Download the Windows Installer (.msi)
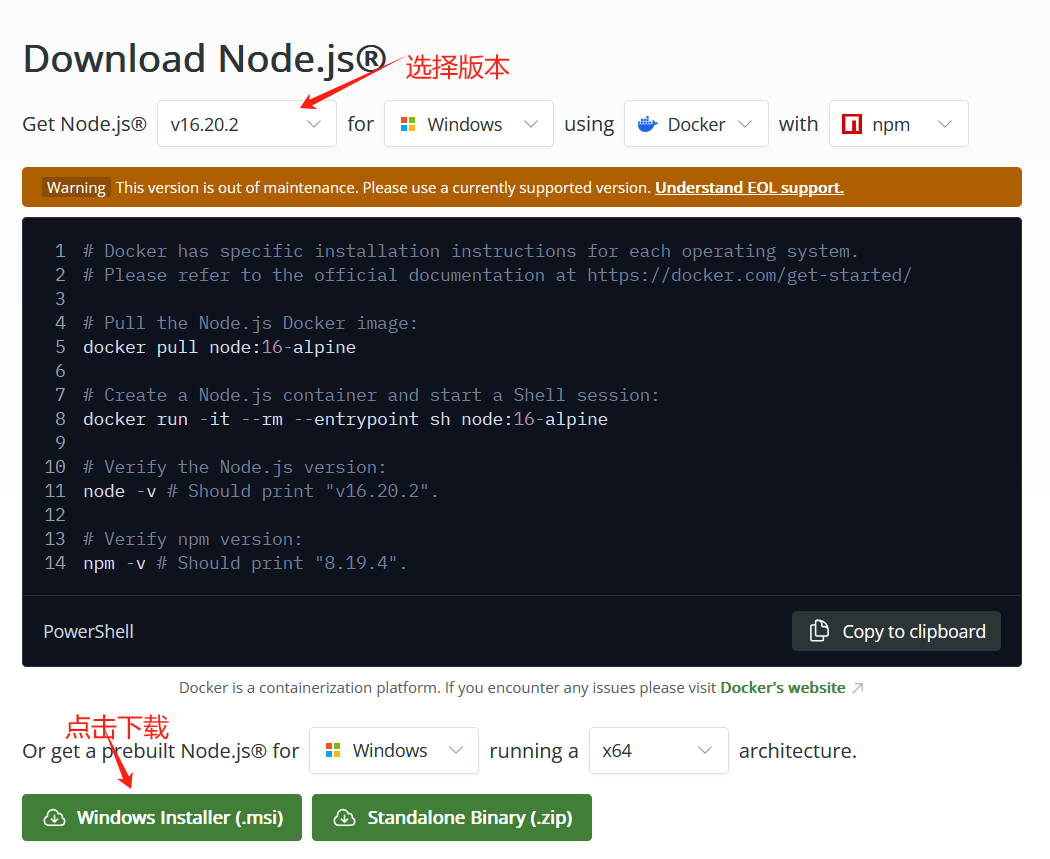The width and height of the screenshot is (1050, 859). 162,817
